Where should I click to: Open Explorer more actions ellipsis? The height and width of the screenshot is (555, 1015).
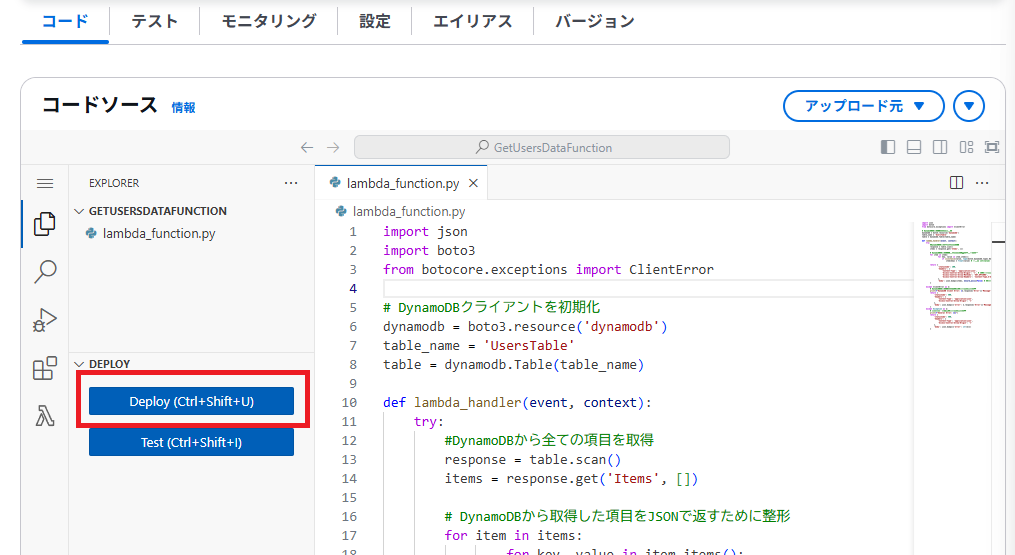[291, 183]
